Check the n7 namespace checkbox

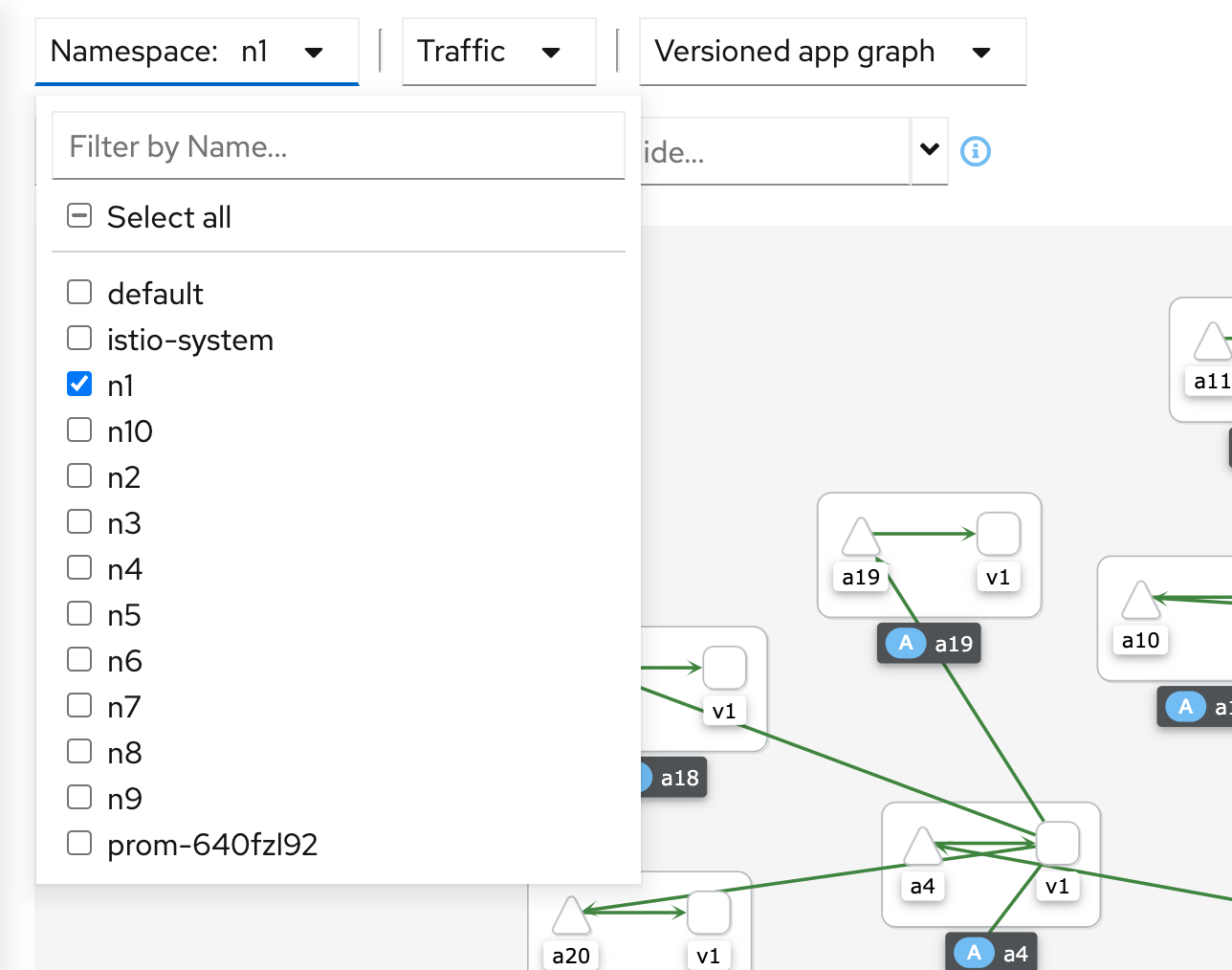click(x=79, y=705)
